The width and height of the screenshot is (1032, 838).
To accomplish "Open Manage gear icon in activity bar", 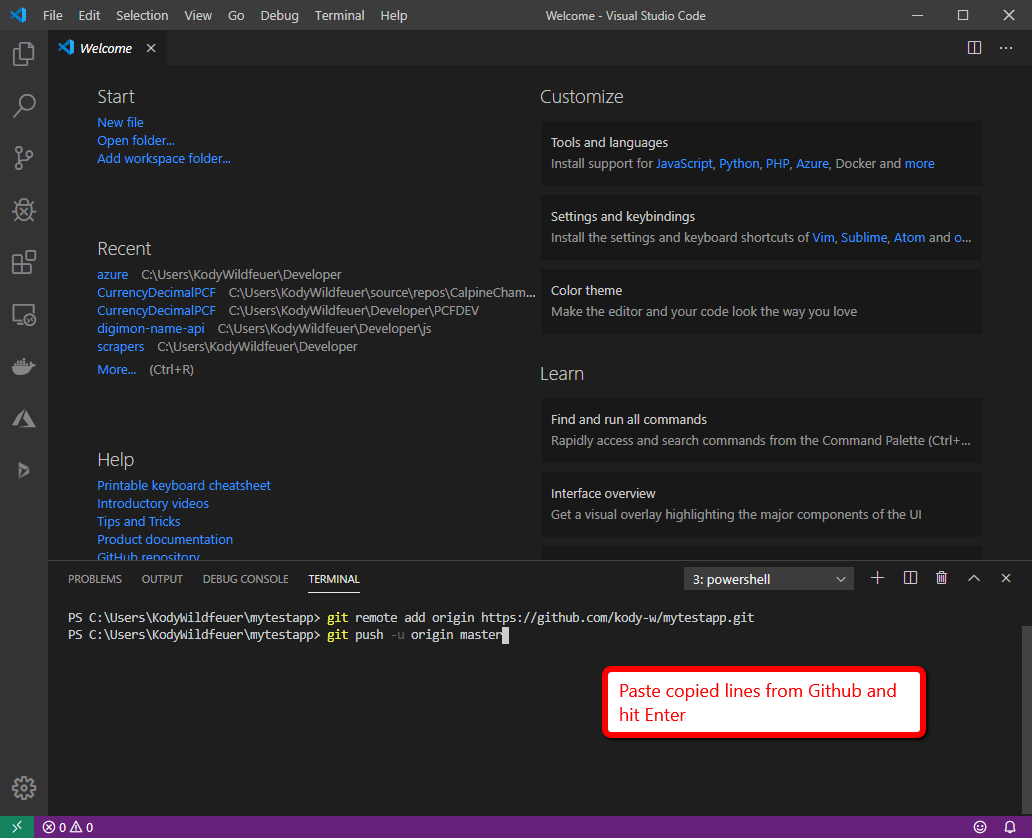I will pos(24,787).
